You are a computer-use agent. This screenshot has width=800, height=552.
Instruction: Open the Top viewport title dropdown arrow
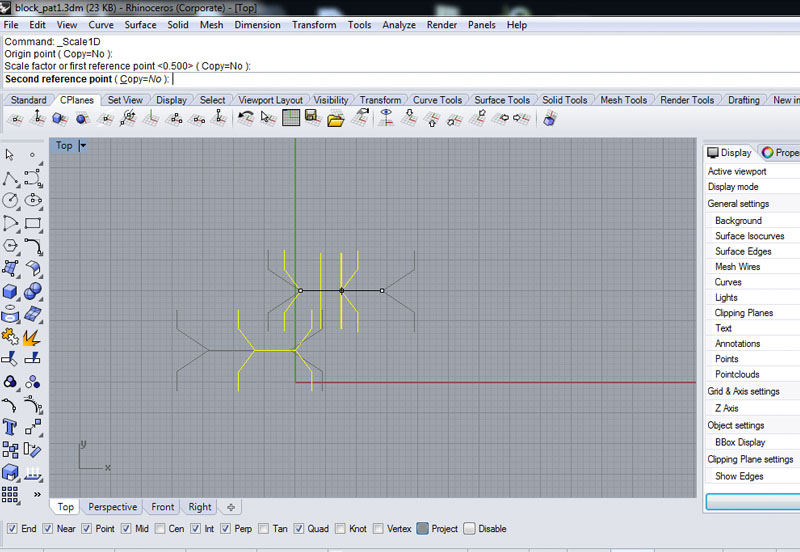click(x=83, y=145)
